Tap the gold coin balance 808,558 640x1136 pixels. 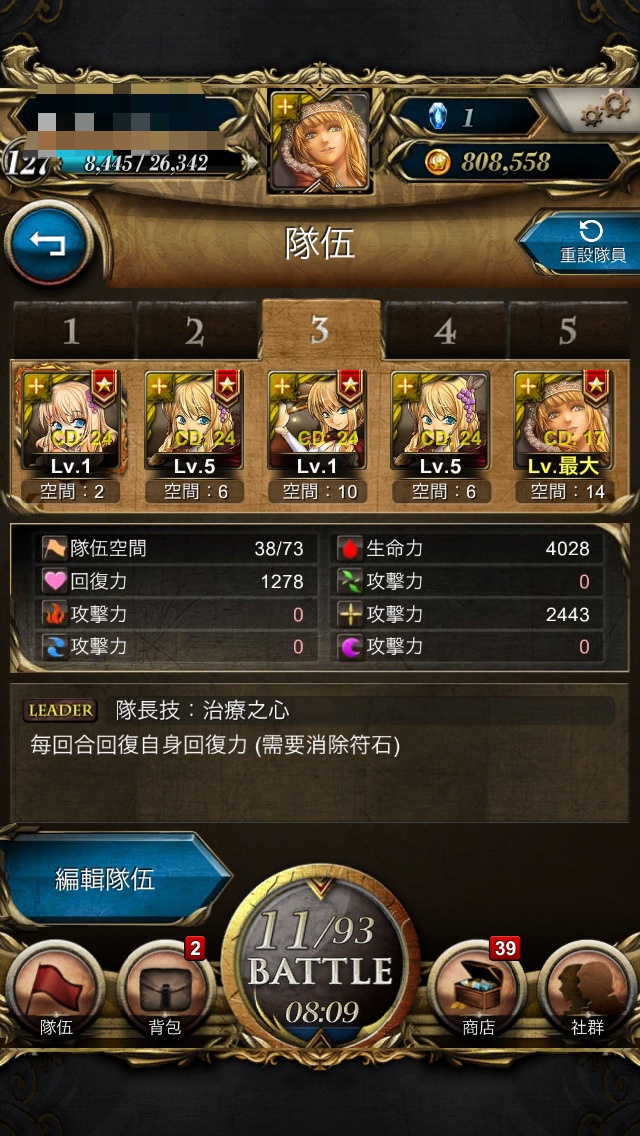pyautogui.click(x=507, y=162)
